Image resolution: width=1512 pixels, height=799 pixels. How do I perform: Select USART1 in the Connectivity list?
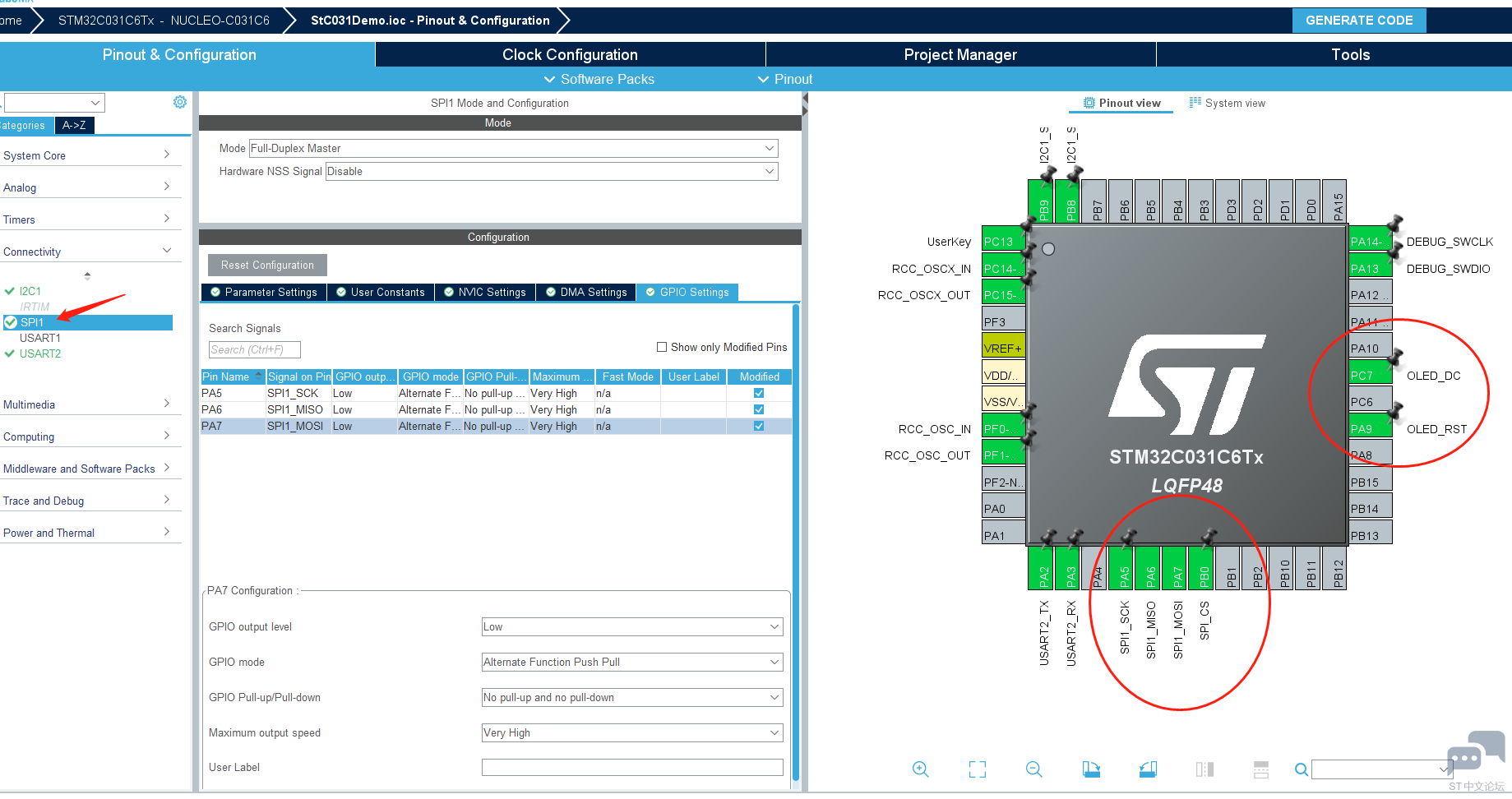coord(40,338)
